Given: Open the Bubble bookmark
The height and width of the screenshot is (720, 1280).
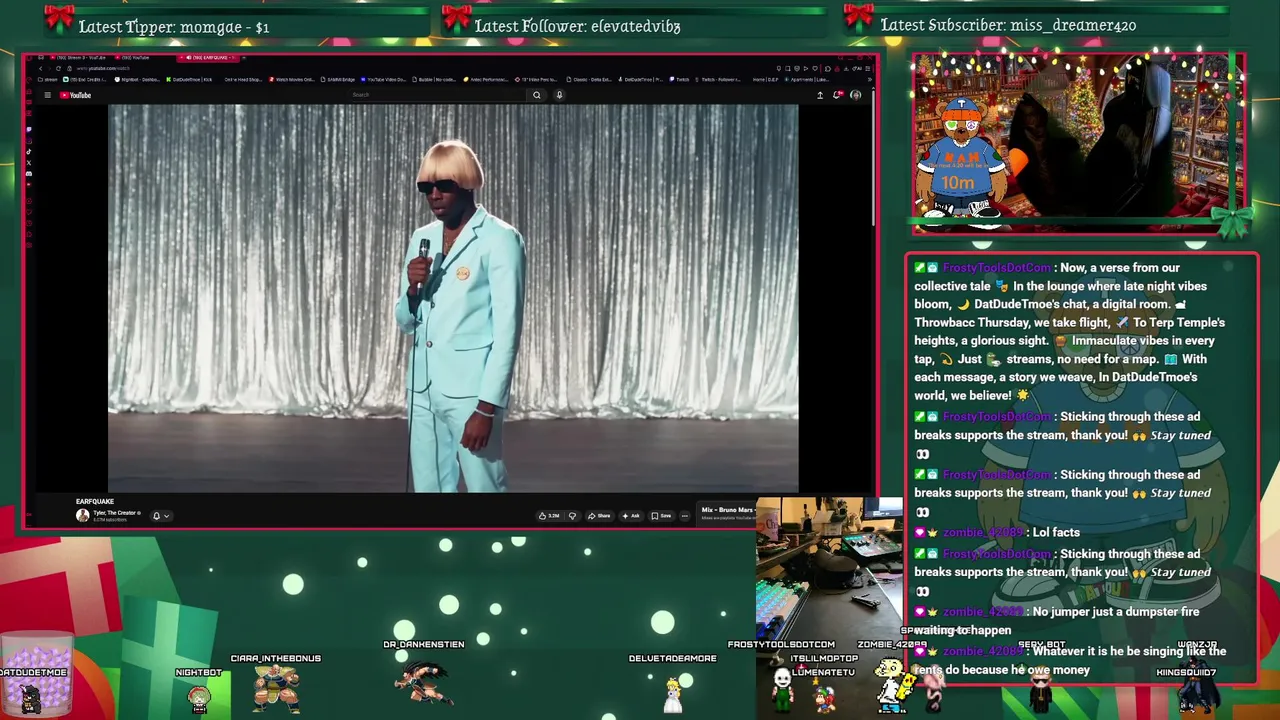Looking at the screenshot, I should 432,80.
